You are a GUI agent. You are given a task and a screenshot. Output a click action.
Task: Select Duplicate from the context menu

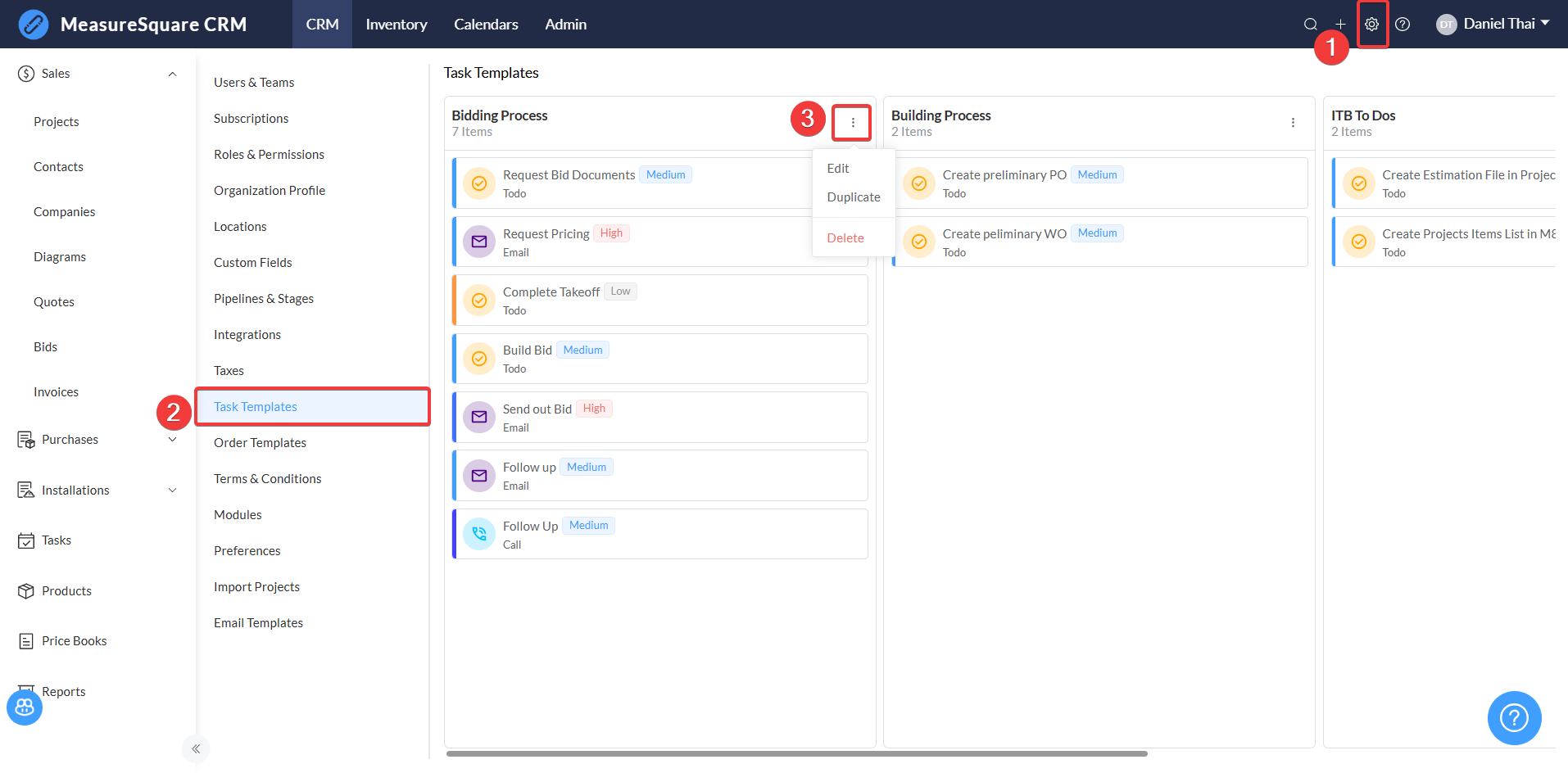point(854,197)
